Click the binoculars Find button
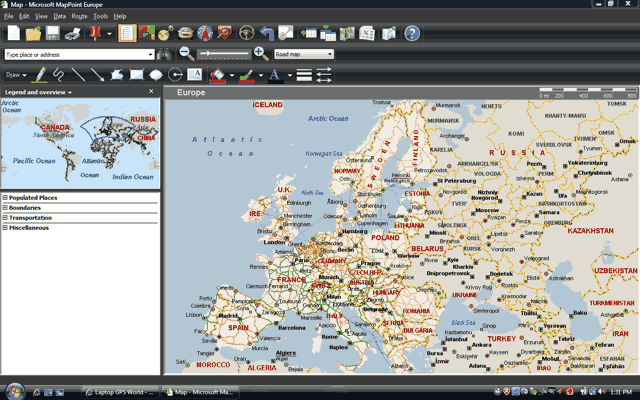 pos(164,54)
